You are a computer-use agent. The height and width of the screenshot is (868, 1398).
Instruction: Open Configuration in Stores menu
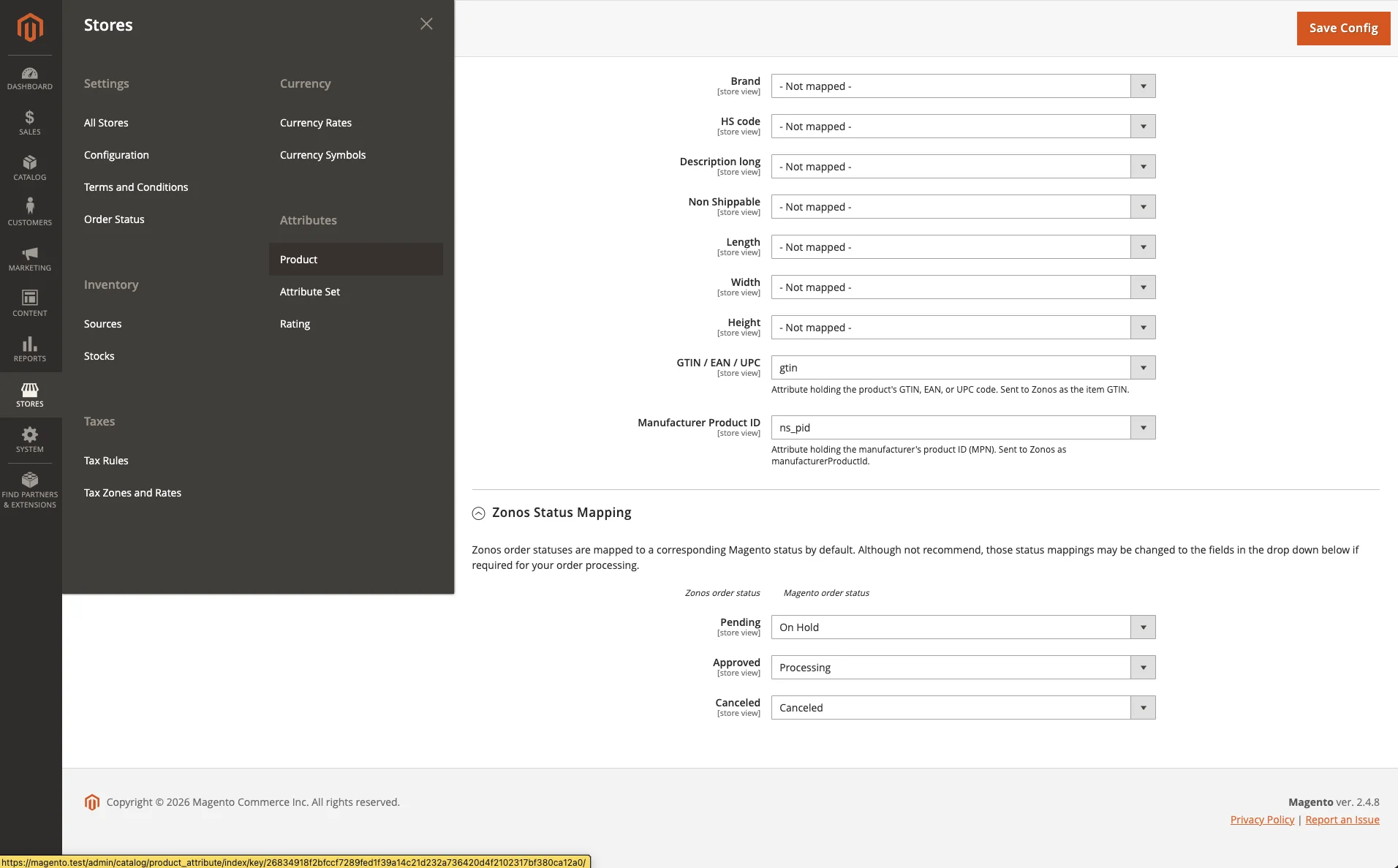click(x=116, y=155)
